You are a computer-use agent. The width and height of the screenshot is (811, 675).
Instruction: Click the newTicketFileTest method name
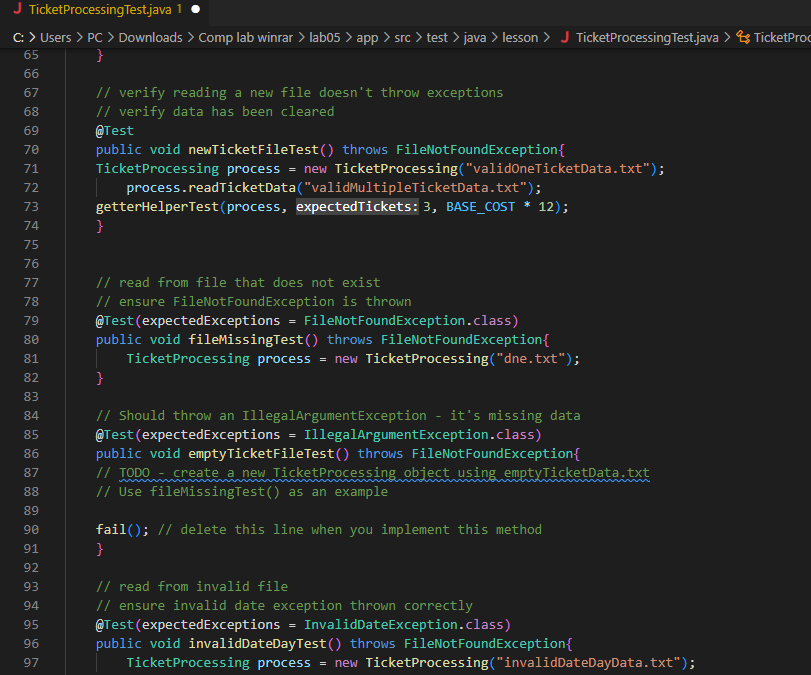click(x=253, y=149)
